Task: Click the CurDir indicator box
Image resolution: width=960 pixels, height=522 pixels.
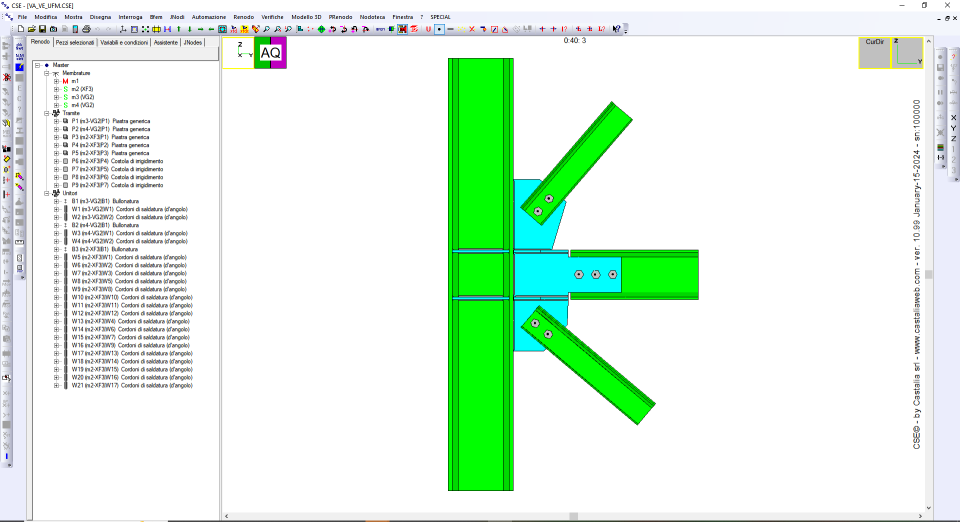Action: tap(874, 53)
